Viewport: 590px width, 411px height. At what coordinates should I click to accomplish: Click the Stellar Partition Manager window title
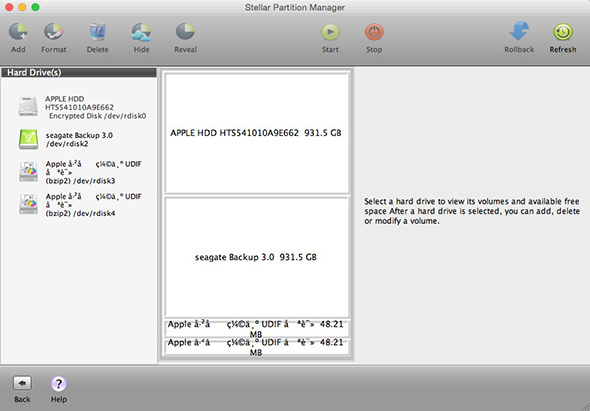click(x=295, y=7)
